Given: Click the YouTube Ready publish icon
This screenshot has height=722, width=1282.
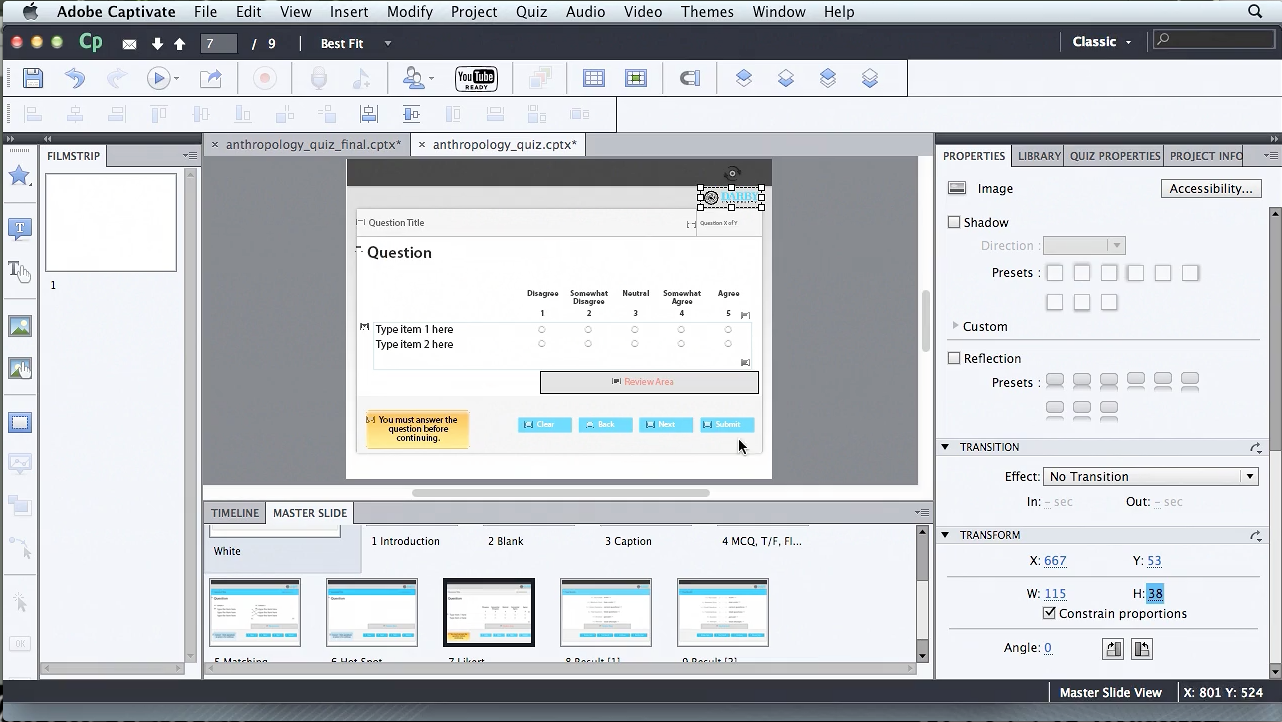Looking at the screenshot, I should point(476,78).
